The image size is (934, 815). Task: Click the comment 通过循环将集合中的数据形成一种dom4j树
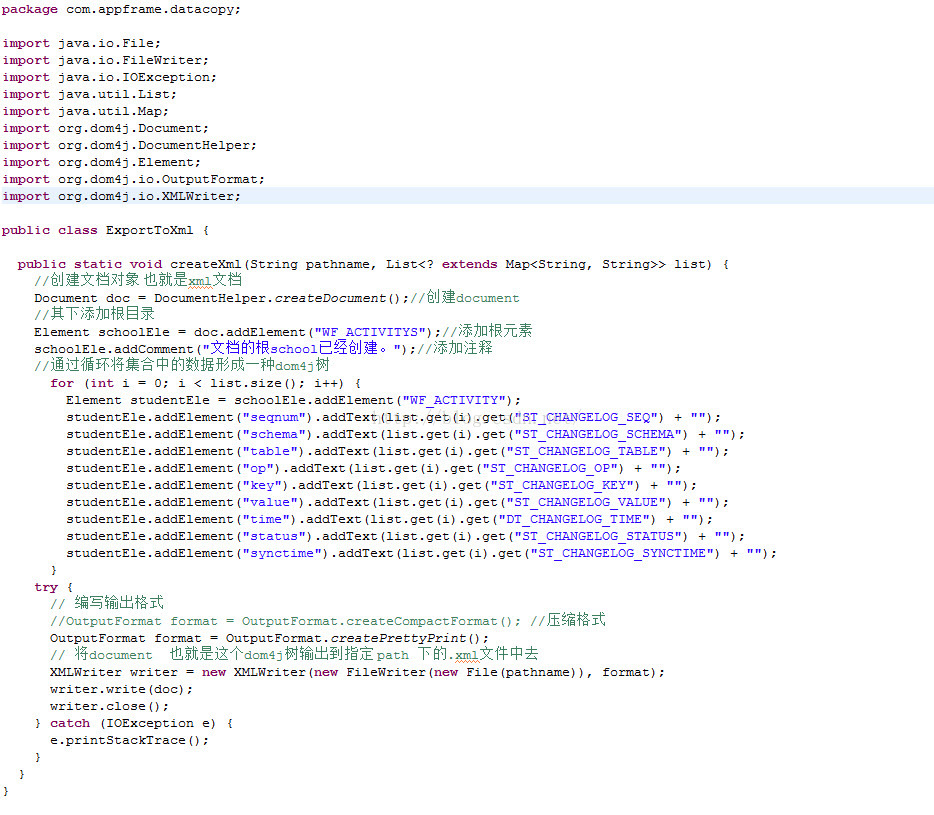(x=182, y=365)
